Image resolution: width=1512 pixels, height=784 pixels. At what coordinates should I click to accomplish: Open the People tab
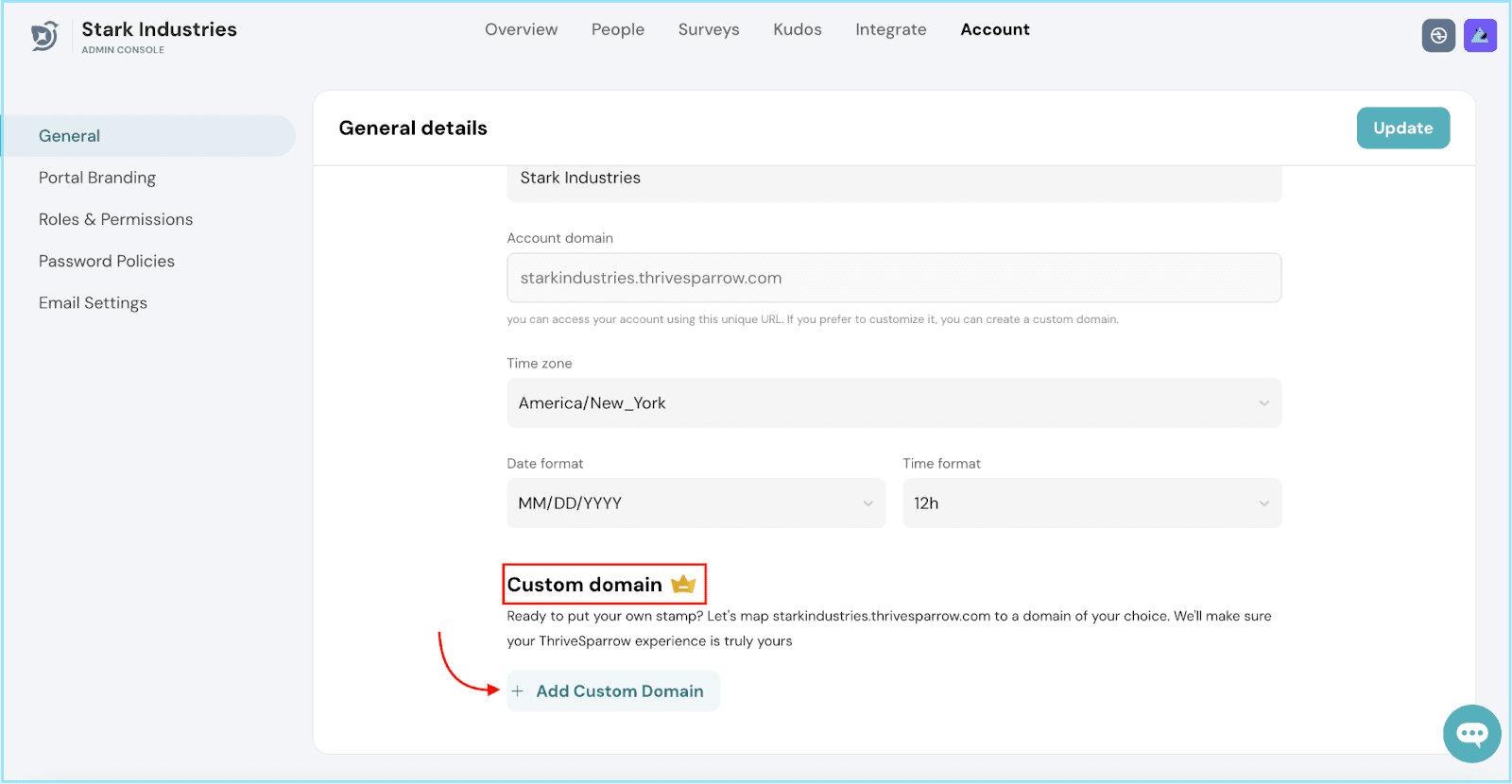coord(617,30)
